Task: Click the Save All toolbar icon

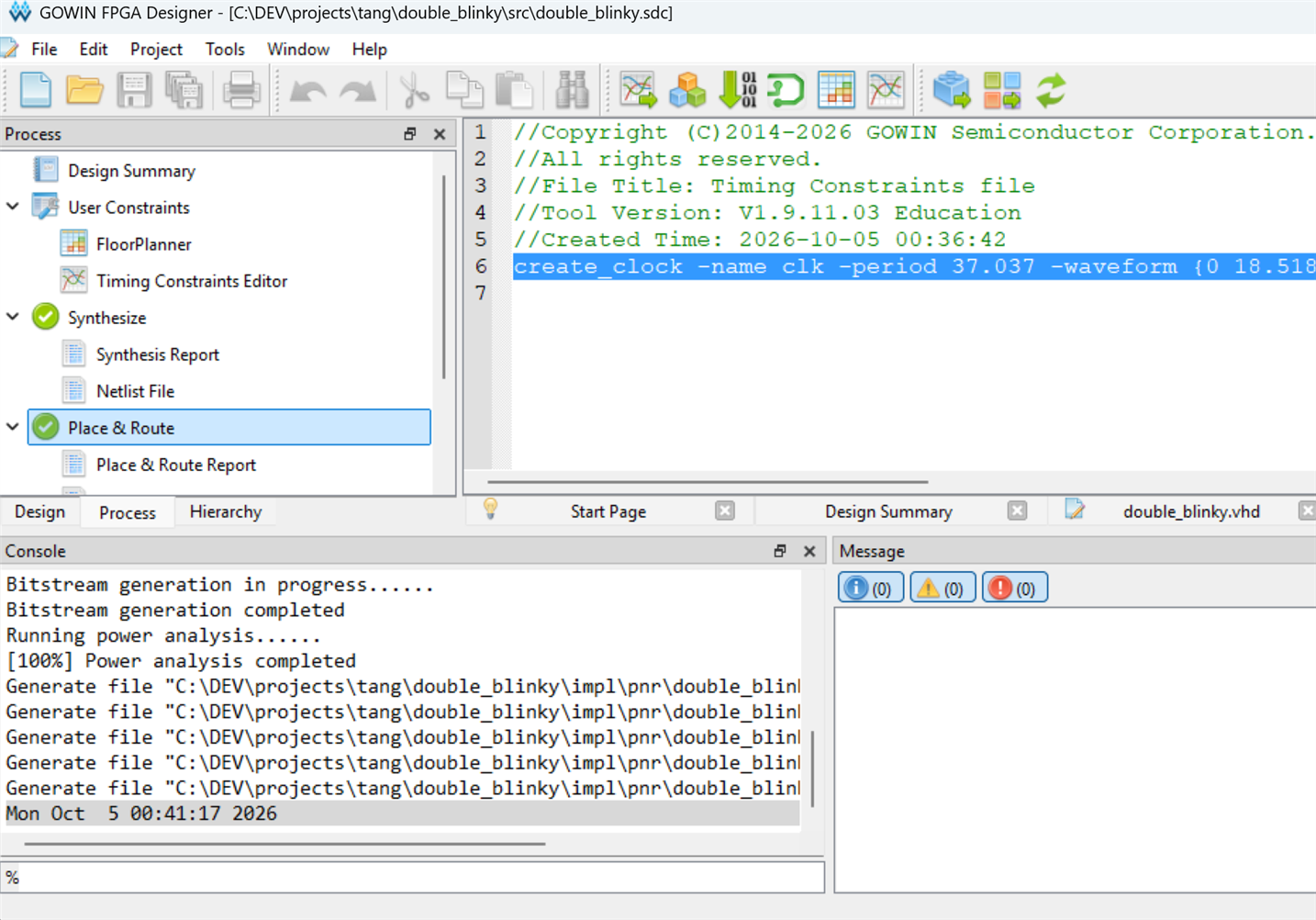Action: 184,90
